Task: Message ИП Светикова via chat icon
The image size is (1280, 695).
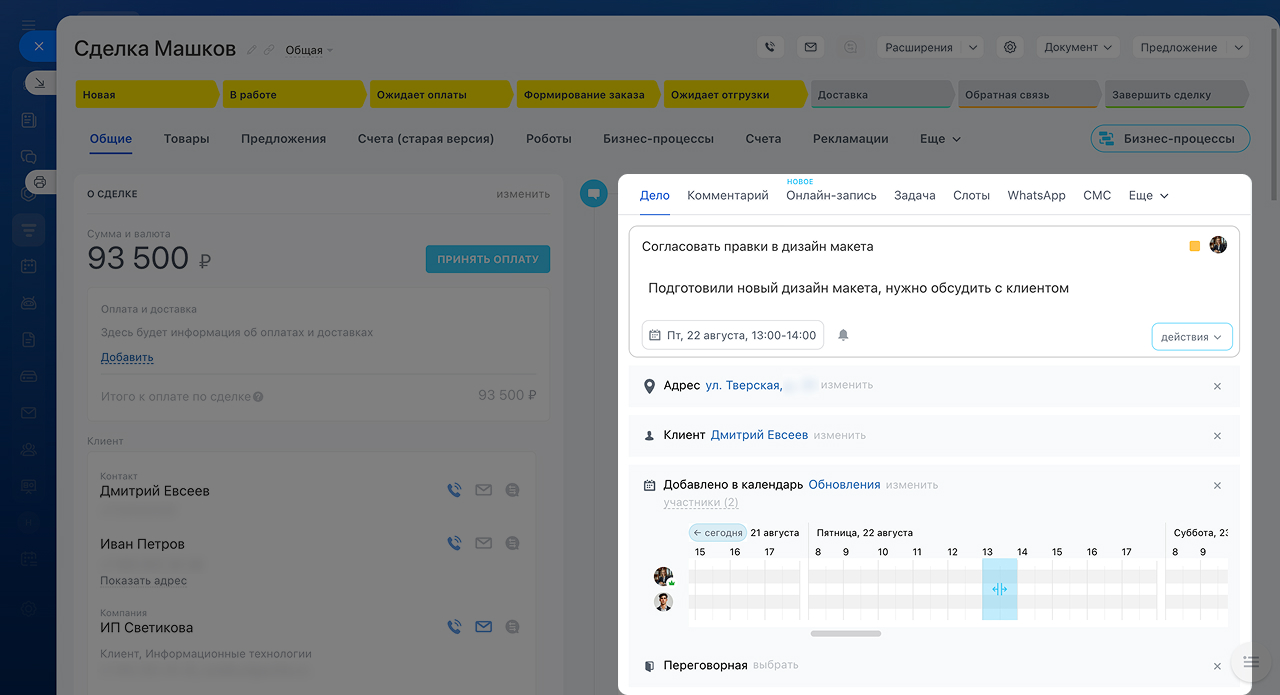Action: point(512,627)
